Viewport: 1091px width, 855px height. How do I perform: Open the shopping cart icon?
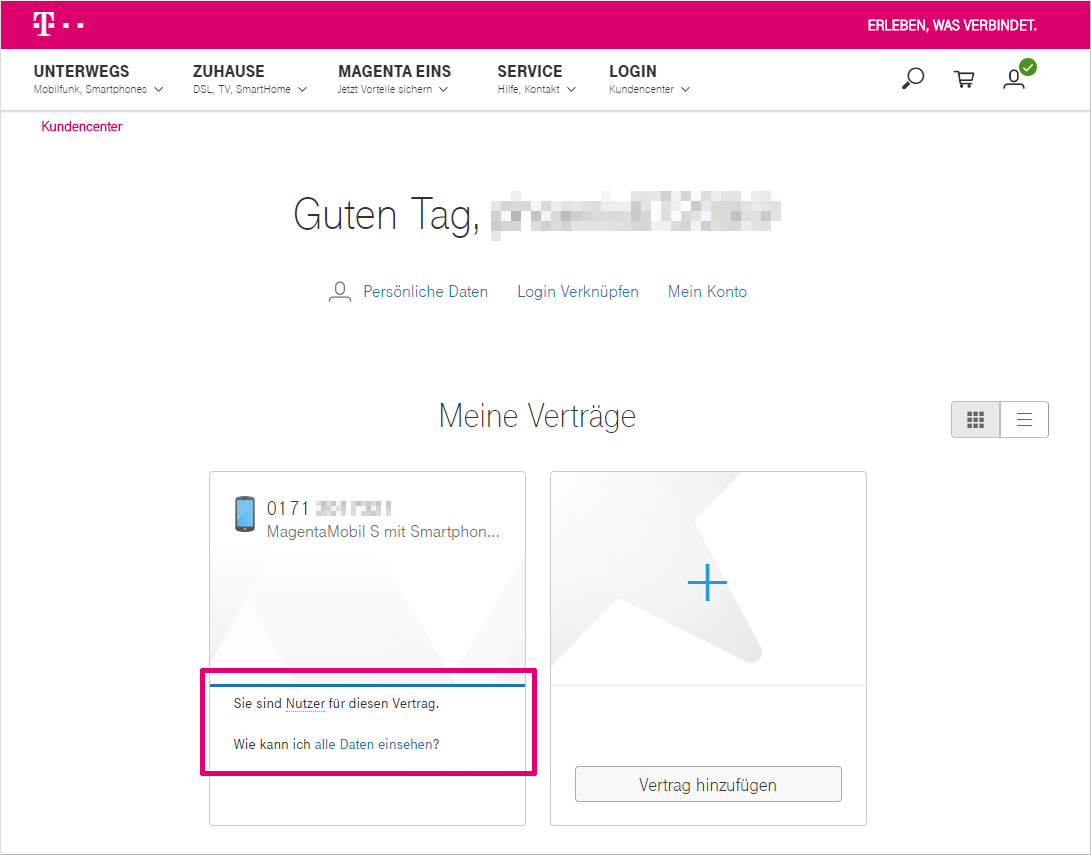pyautogui.click(x=964, y=79)
